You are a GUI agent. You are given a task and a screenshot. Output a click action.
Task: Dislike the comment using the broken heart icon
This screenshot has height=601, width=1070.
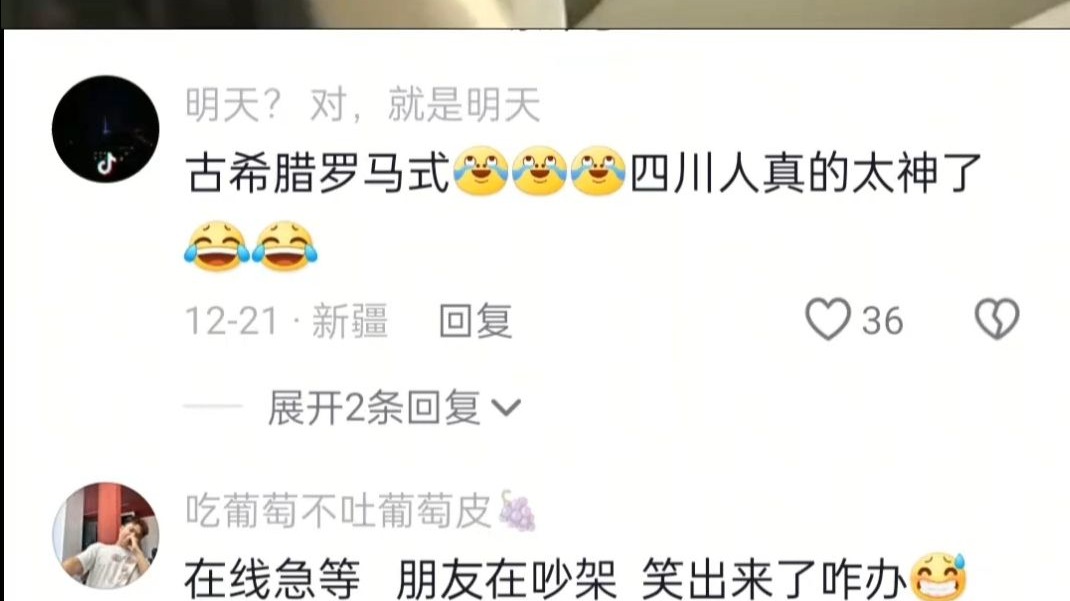click(x=997, y=319)
